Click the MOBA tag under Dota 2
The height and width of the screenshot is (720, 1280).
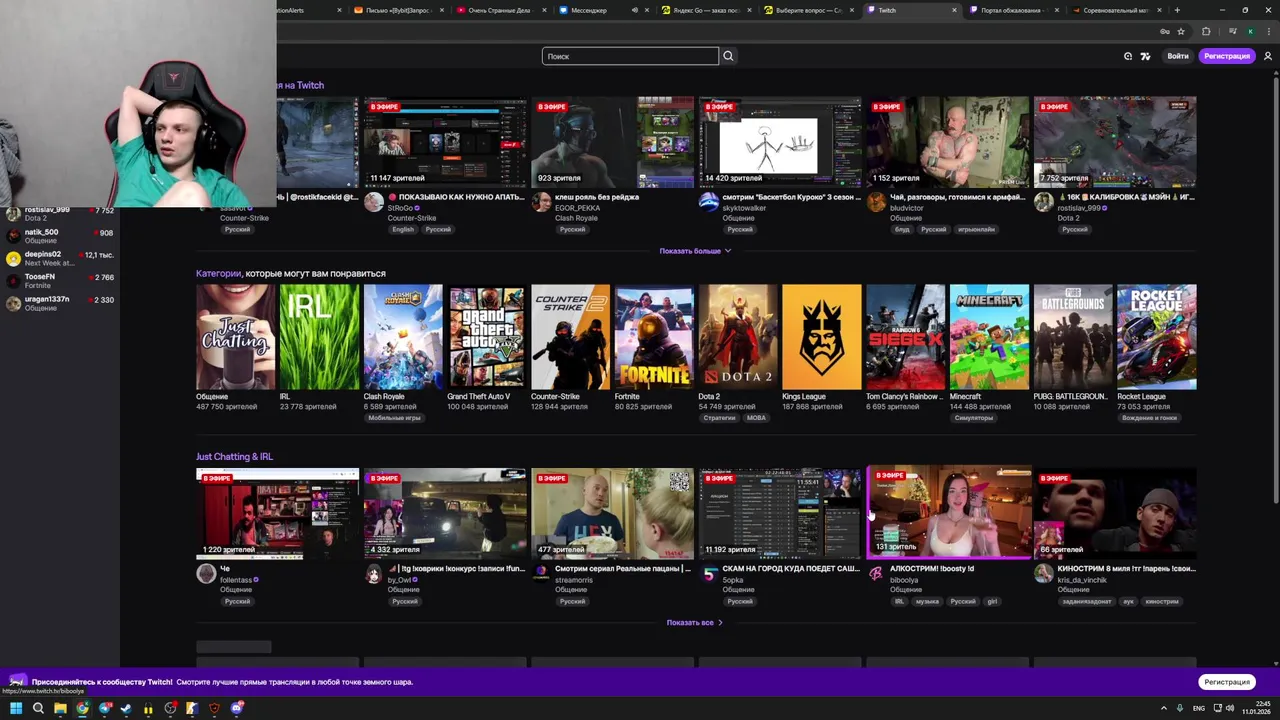coord(756,418)
